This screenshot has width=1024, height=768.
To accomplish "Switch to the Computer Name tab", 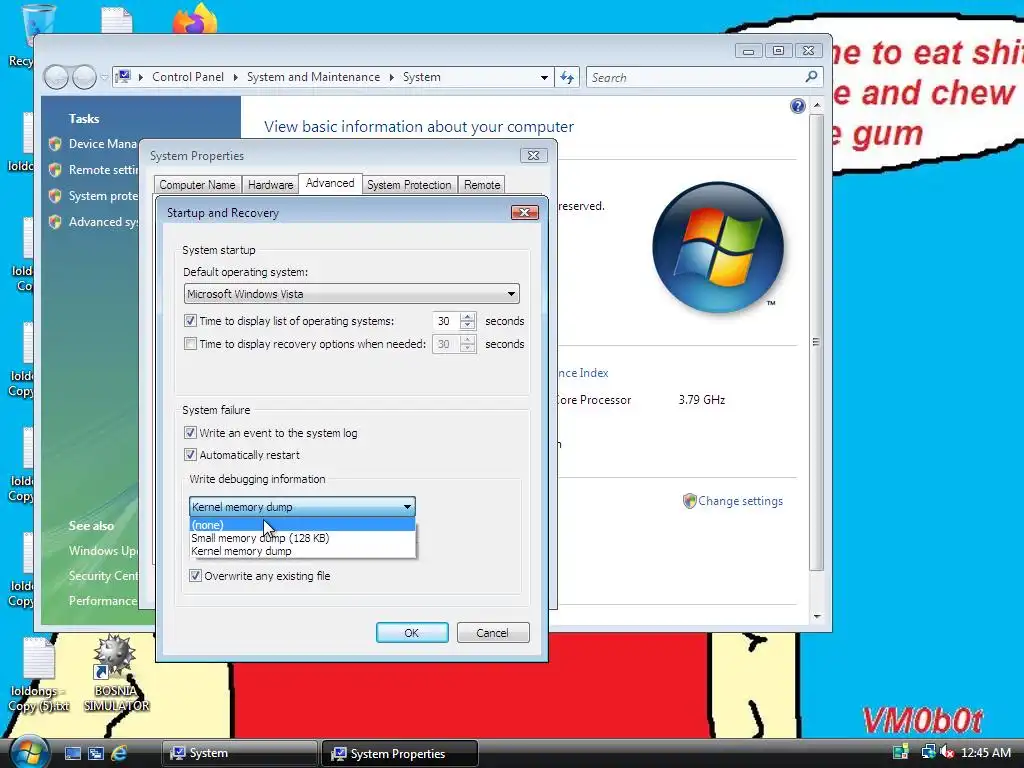I will pos(197,185).
